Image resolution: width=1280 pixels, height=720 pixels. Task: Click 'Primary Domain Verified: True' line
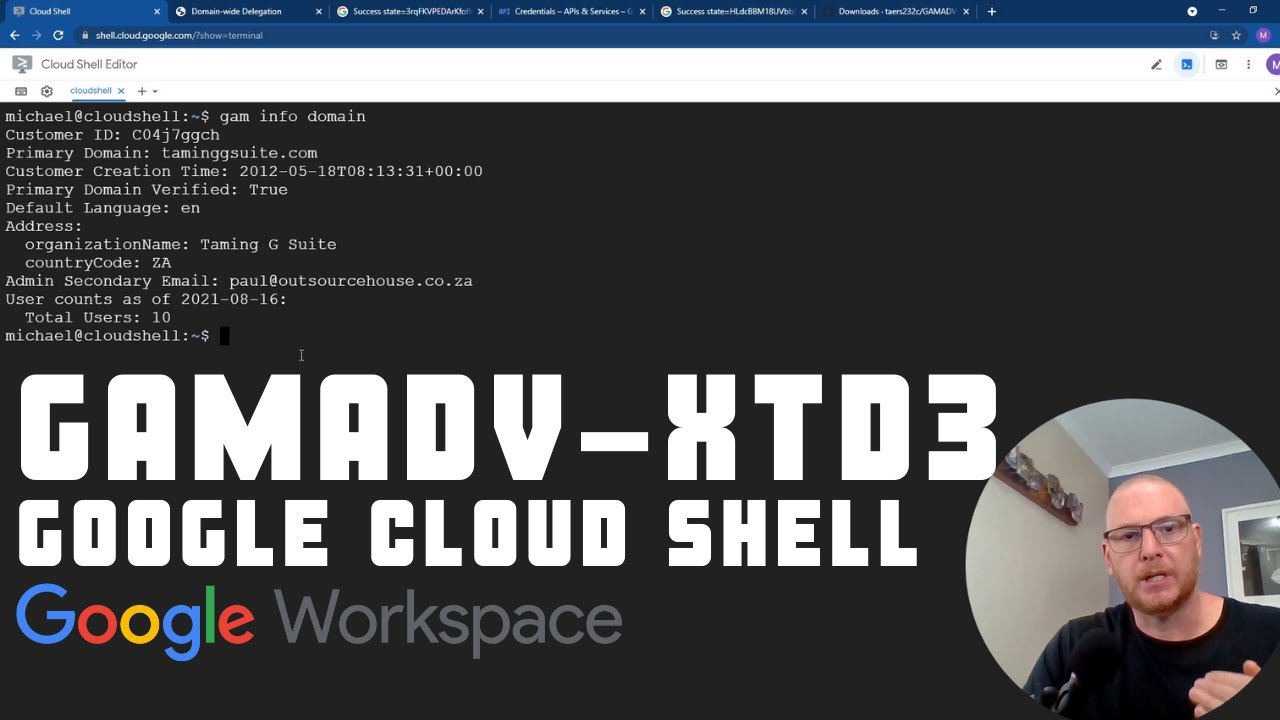tap(146, 189)
